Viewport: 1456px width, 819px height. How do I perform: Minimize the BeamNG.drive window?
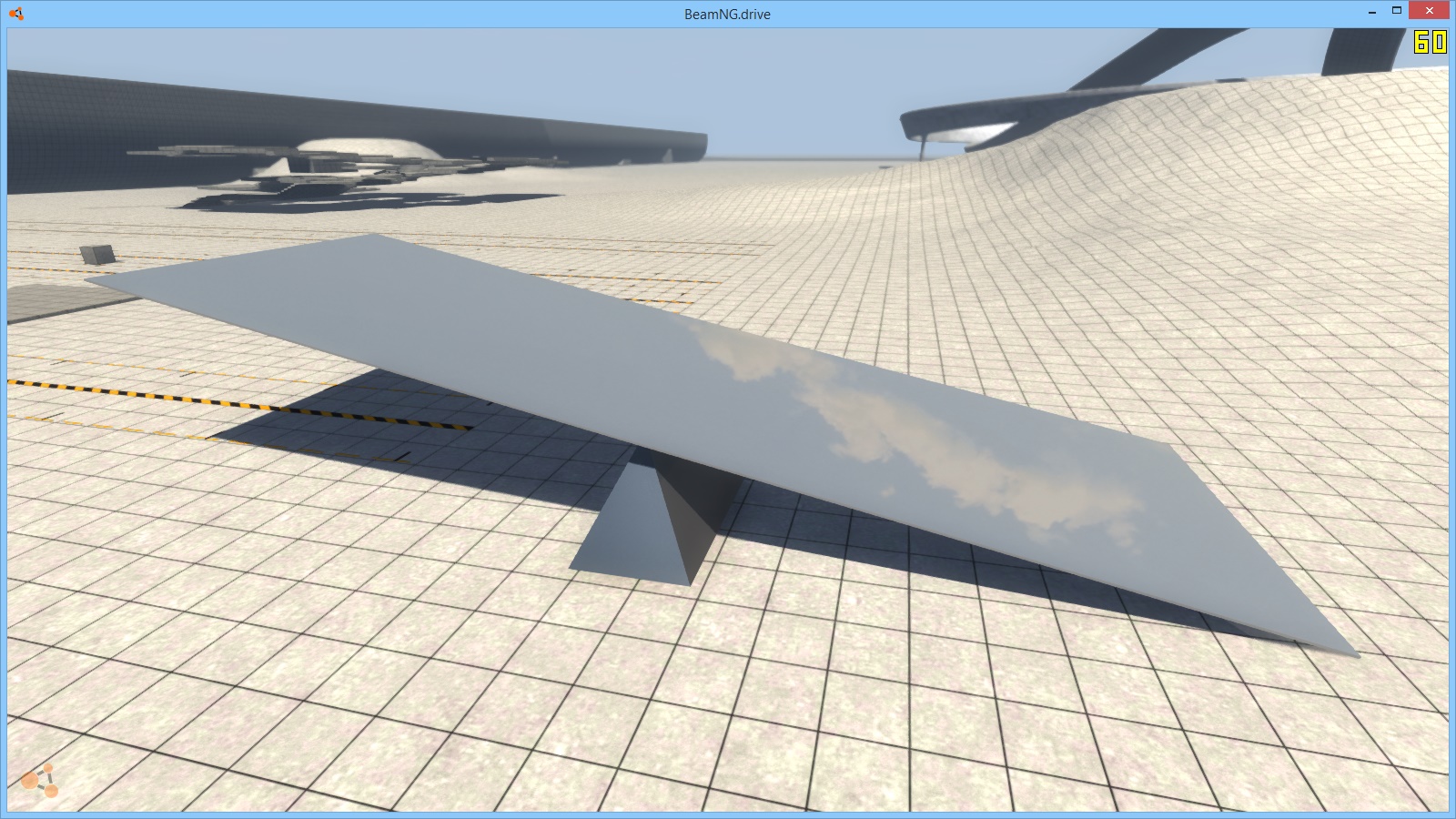[1370, 12]
